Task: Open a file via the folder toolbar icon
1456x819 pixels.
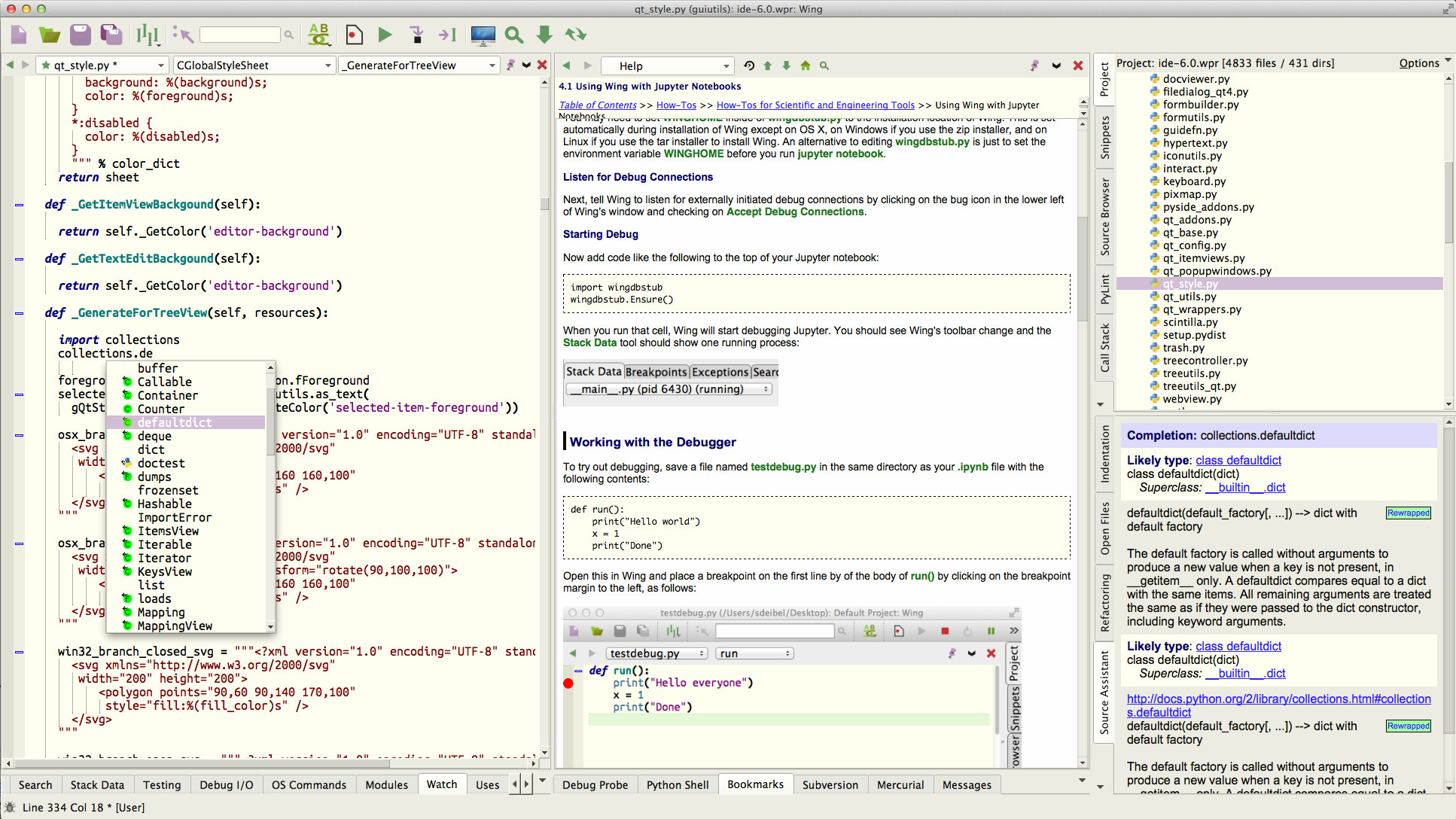Action: click(49, 35)
